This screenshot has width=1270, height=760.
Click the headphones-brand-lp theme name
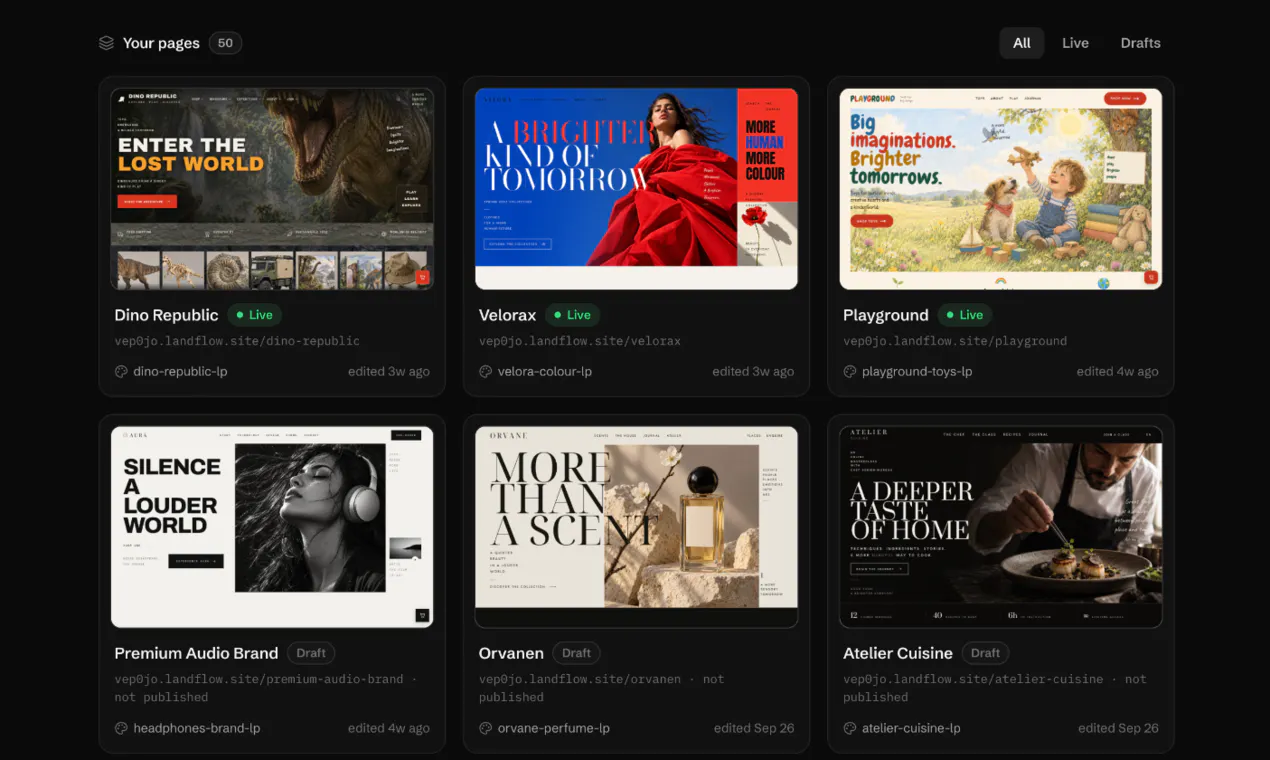[x=197, y=728]
